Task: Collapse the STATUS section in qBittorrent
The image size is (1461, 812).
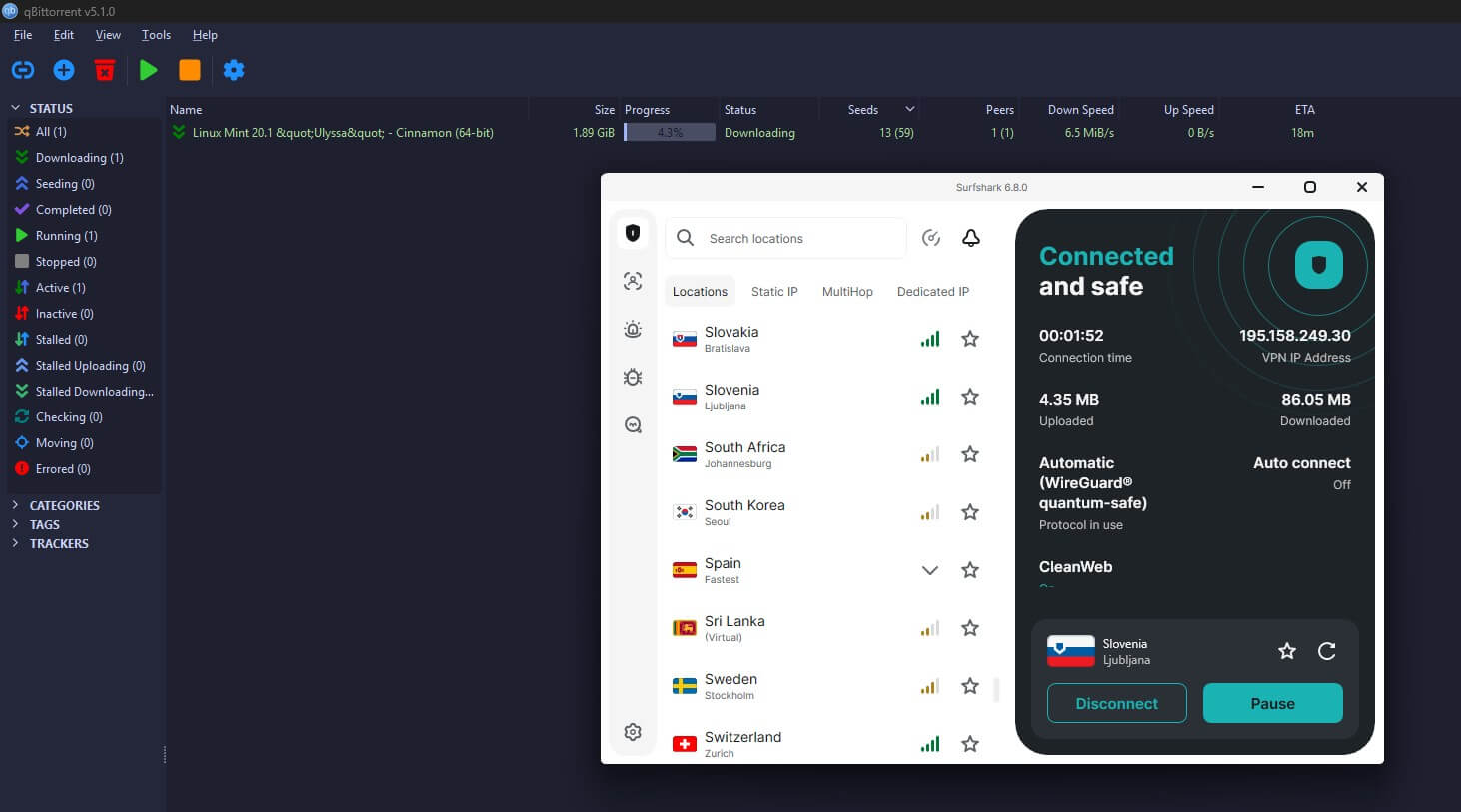Action: (x=15, y=108)
